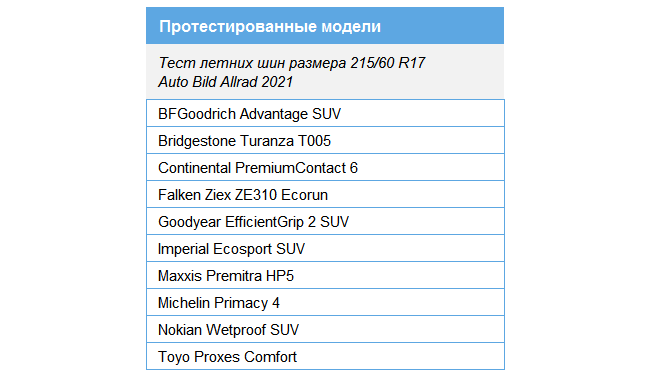
Task: Select the BFGoodrich Advantage SUV row
Action: 325,113
